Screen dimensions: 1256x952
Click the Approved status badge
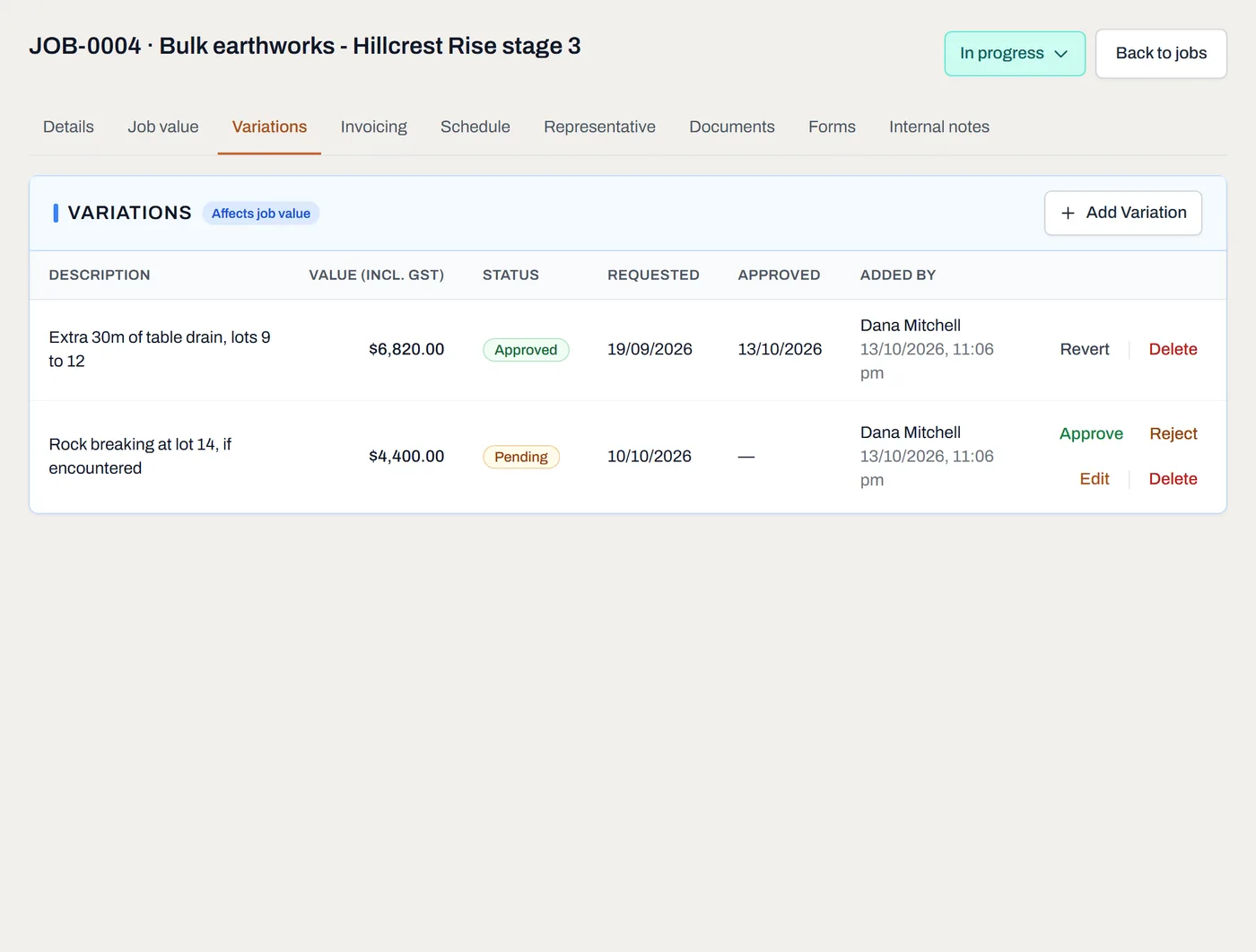click(526, 350)
